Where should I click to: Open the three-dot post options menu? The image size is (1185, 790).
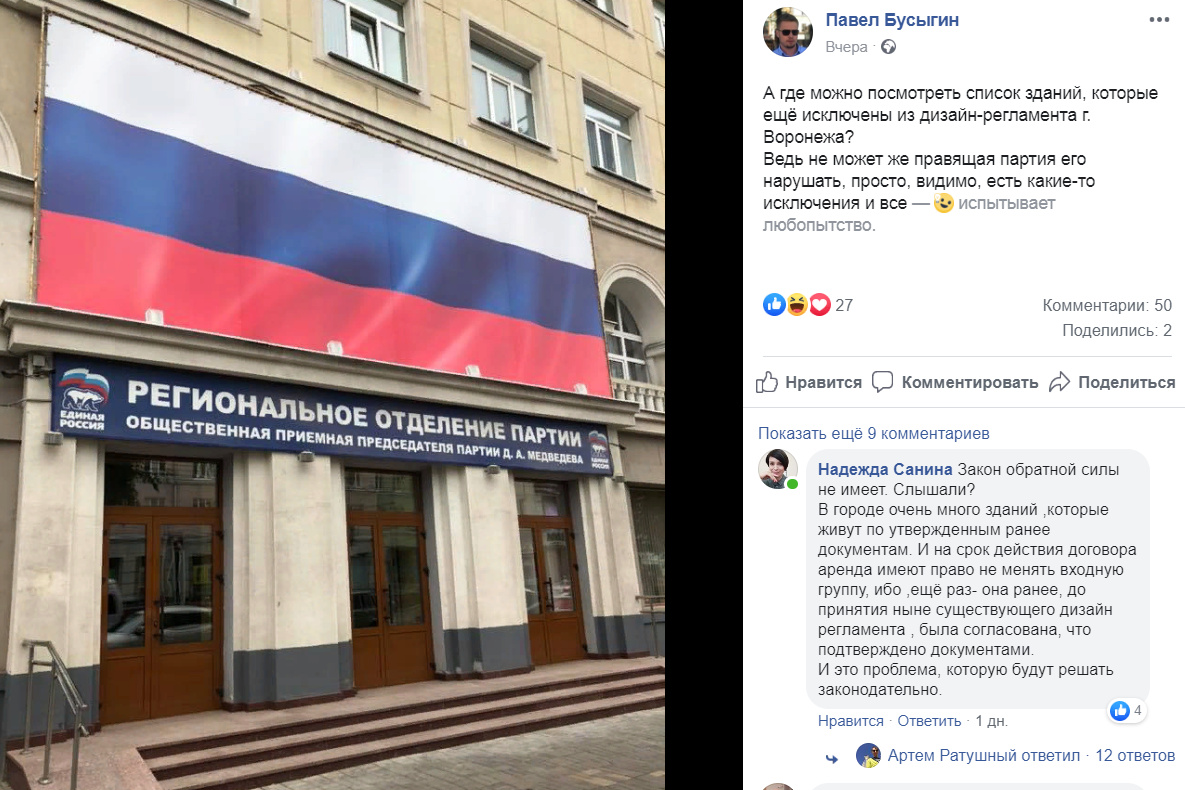pos(1159,20)
